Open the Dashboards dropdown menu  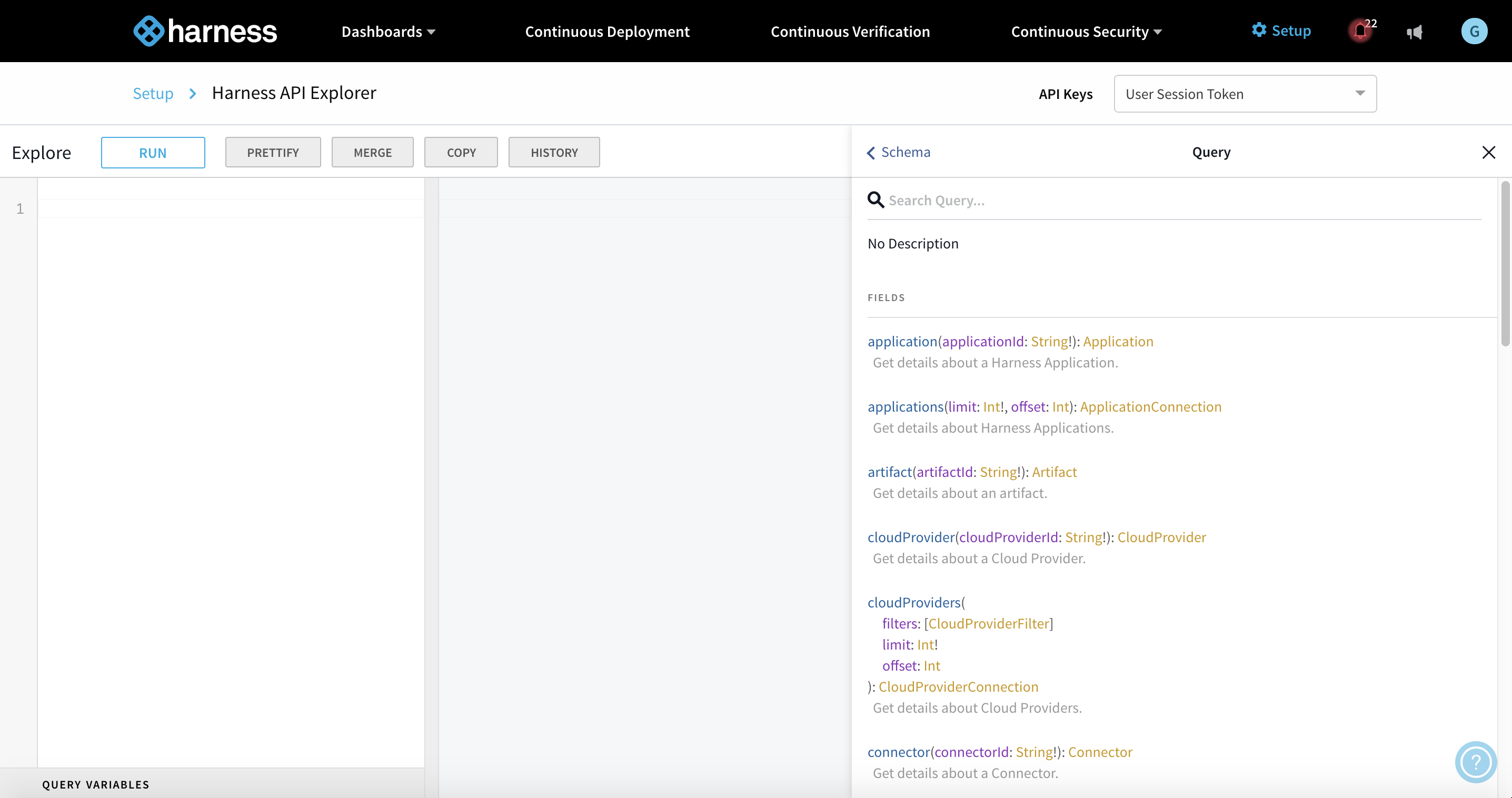click(388, 32)
